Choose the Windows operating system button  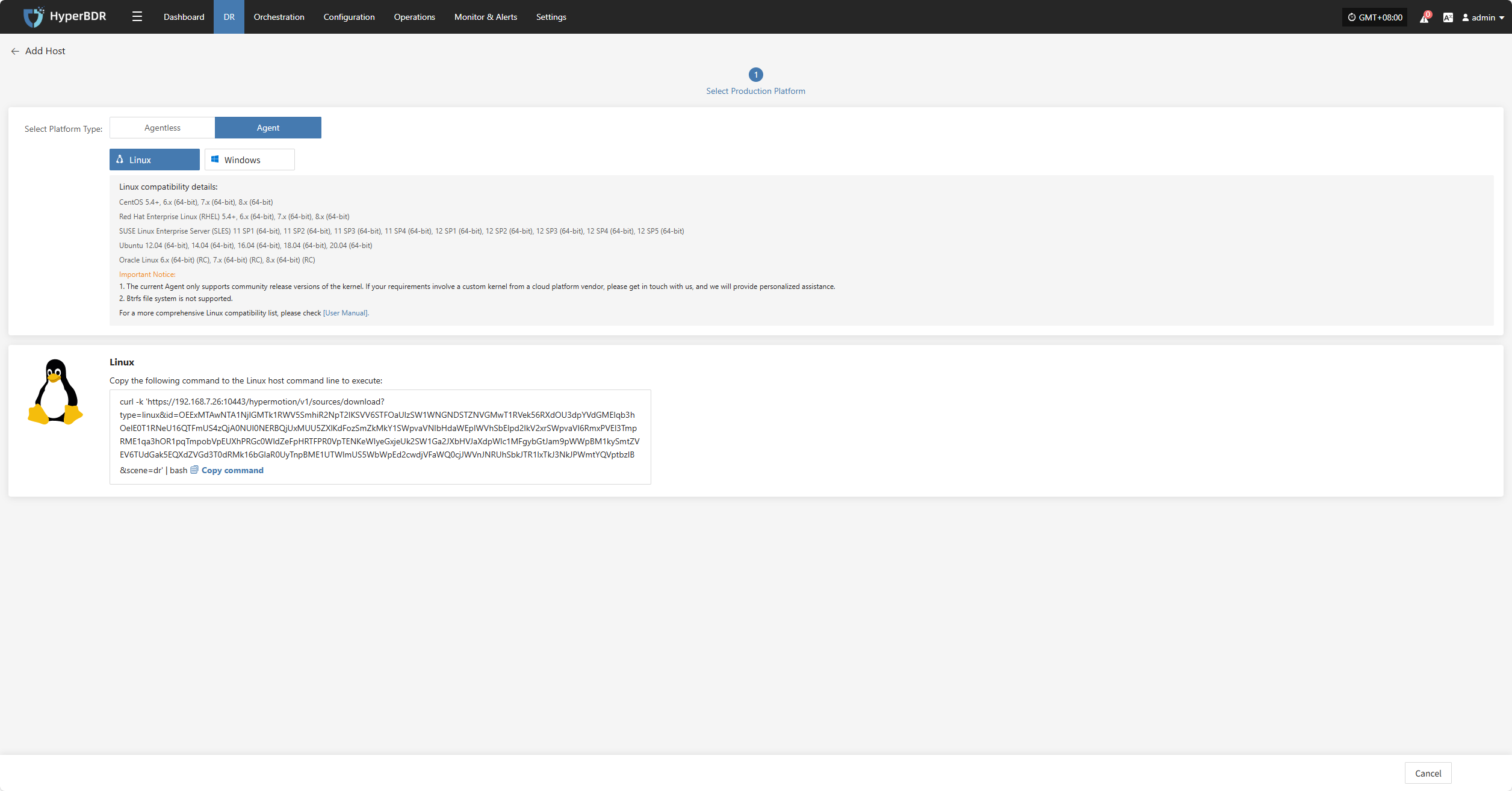tap(250, 160)
